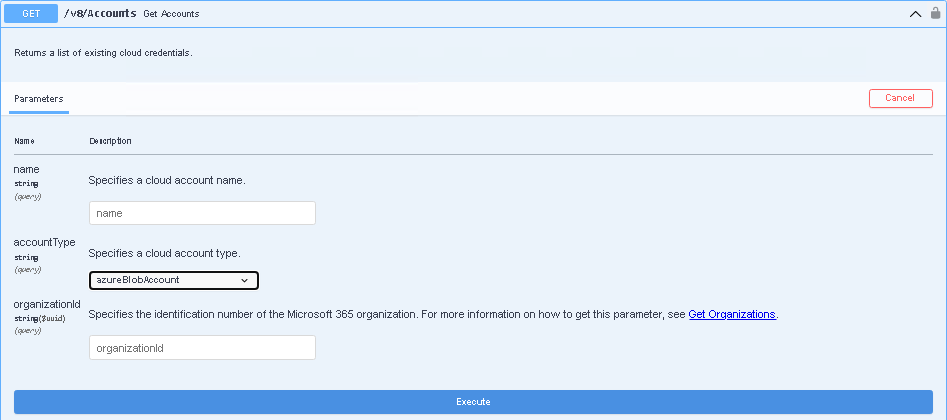The image size is (947, 420).
Task: Click the 'Returns a list' description text
Action: pos(103,52)
